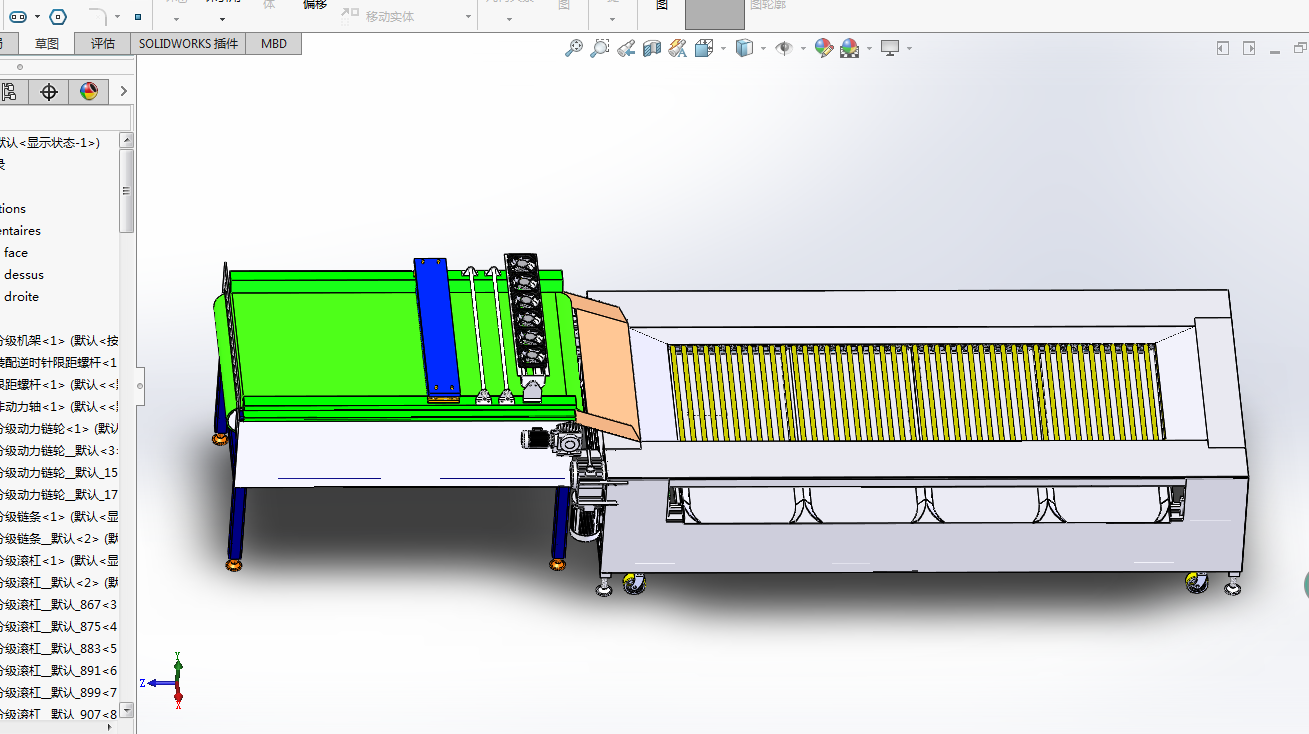
Task: Open the Display Style dropdown arrow
Action: (x=763, y=48)
